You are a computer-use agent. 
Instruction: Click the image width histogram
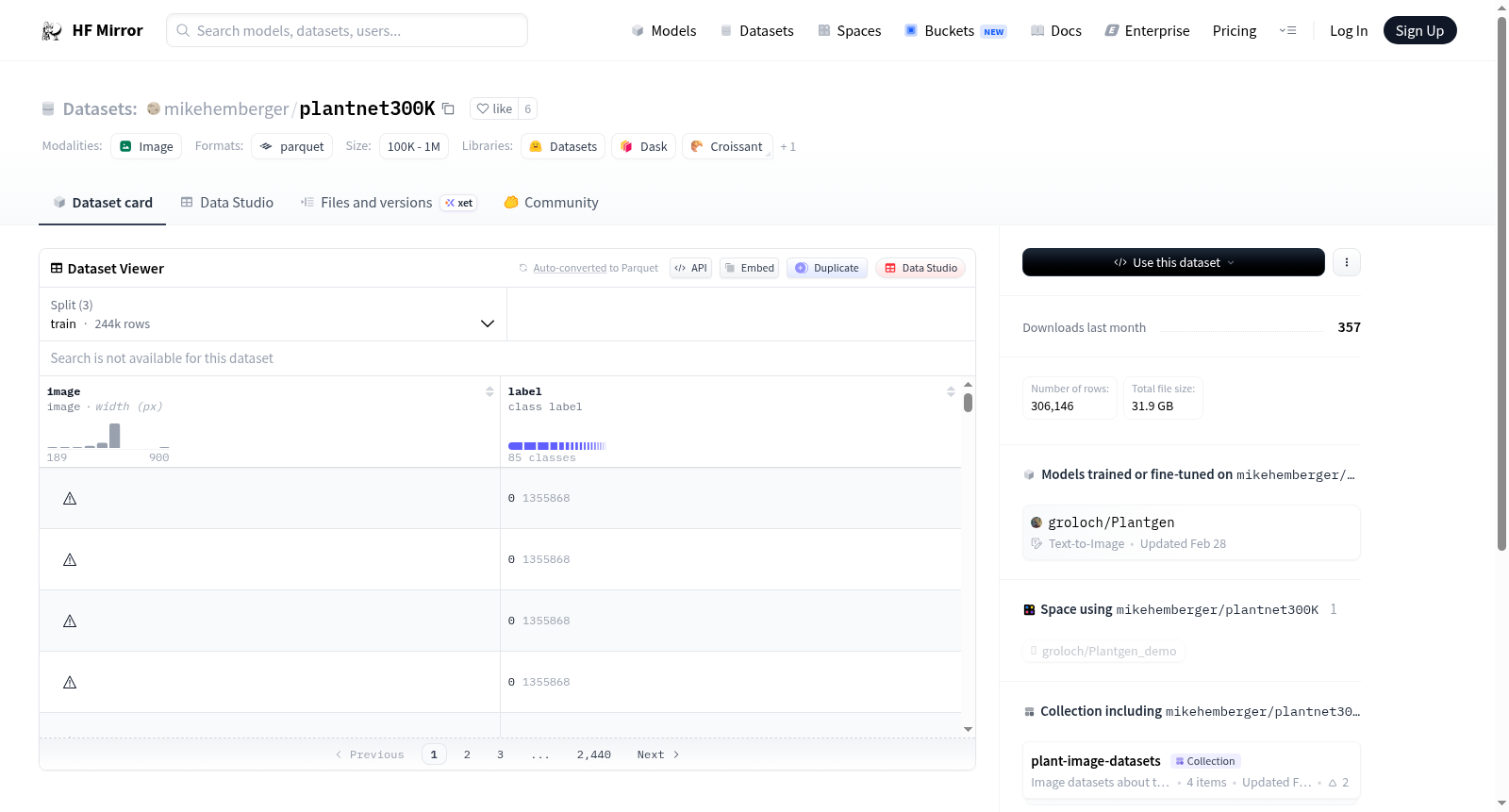click(x=108, y=436)
